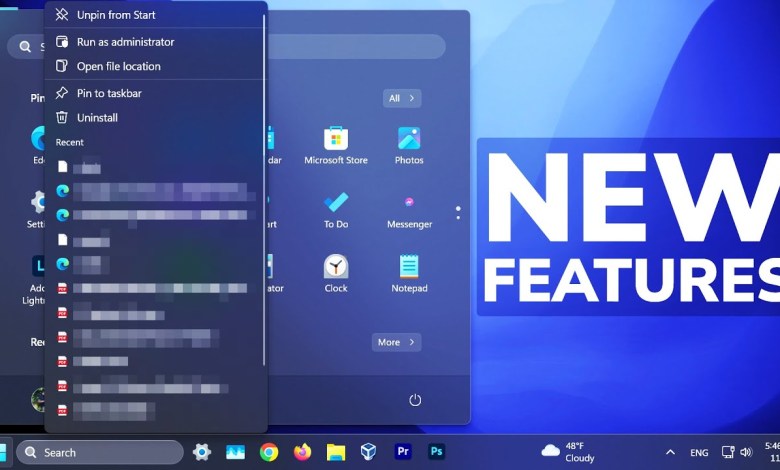Launch Premiere Pro from taskbar
Viewport: 780px width, 470px height.
pyautogui.click(x=403, y=452)
